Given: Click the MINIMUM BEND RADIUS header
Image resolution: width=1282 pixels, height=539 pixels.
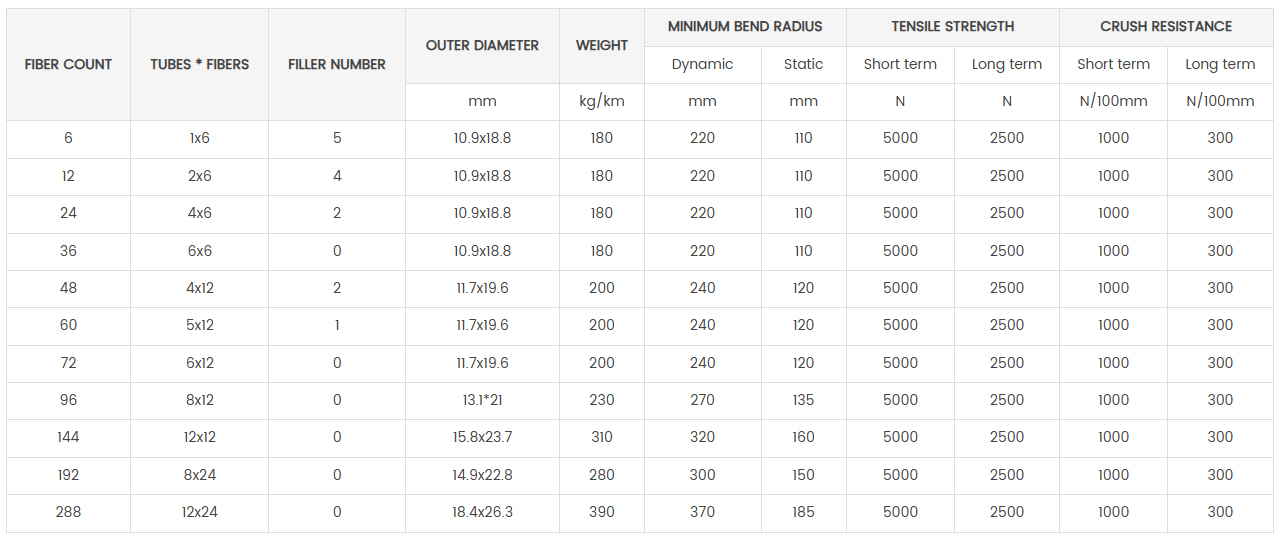Looking at the screenshot, I should [745, 27].
